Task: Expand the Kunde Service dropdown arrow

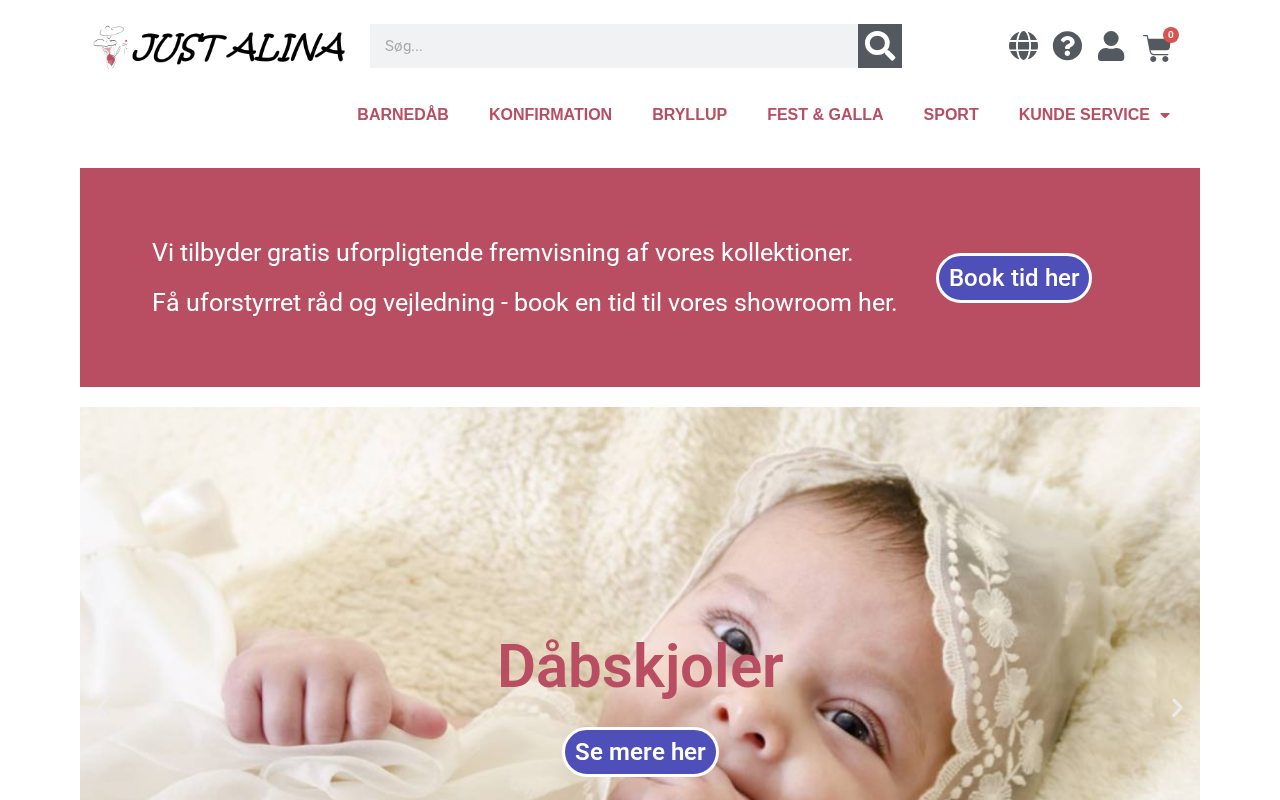Action: click(x=1165, y=115)
